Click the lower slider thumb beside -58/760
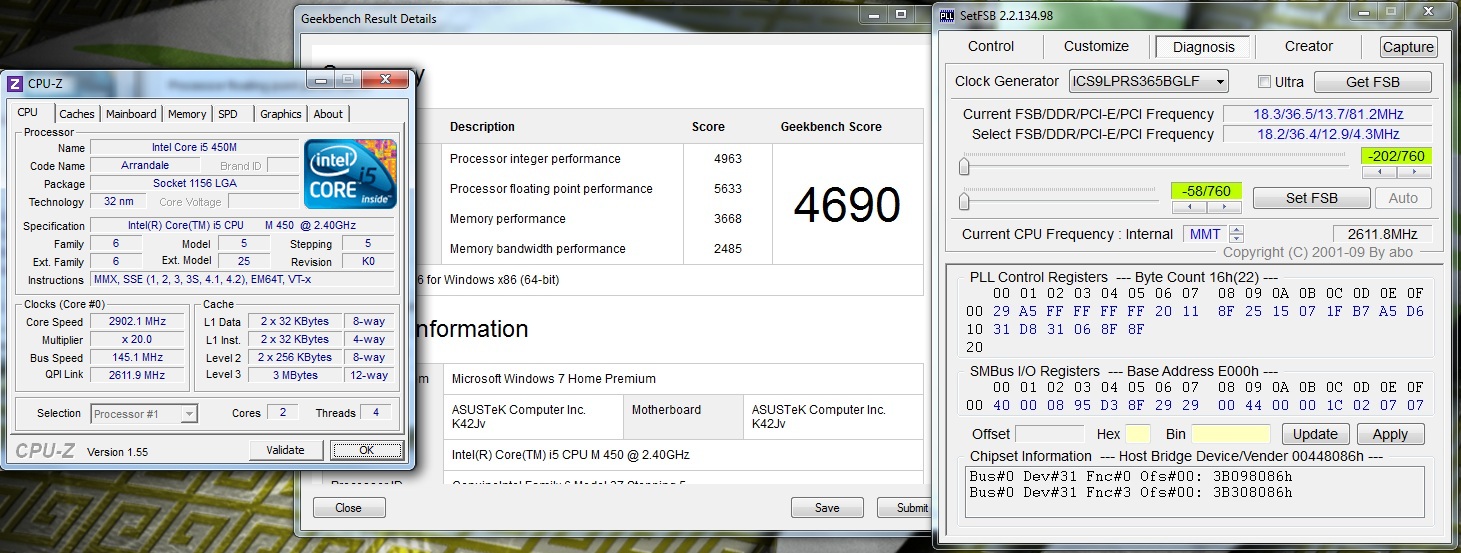 click(964, 201)
